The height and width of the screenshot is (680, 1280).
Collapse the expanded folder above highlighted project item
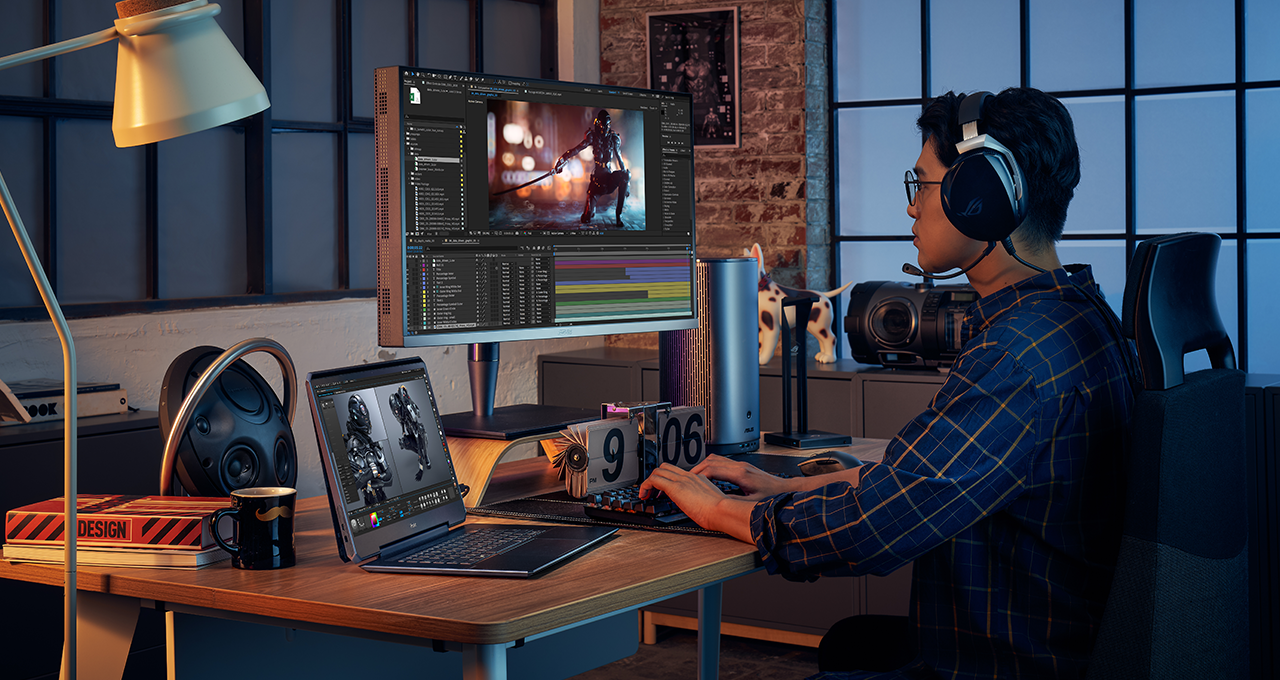pyautogui.click(x=411, y=154)
